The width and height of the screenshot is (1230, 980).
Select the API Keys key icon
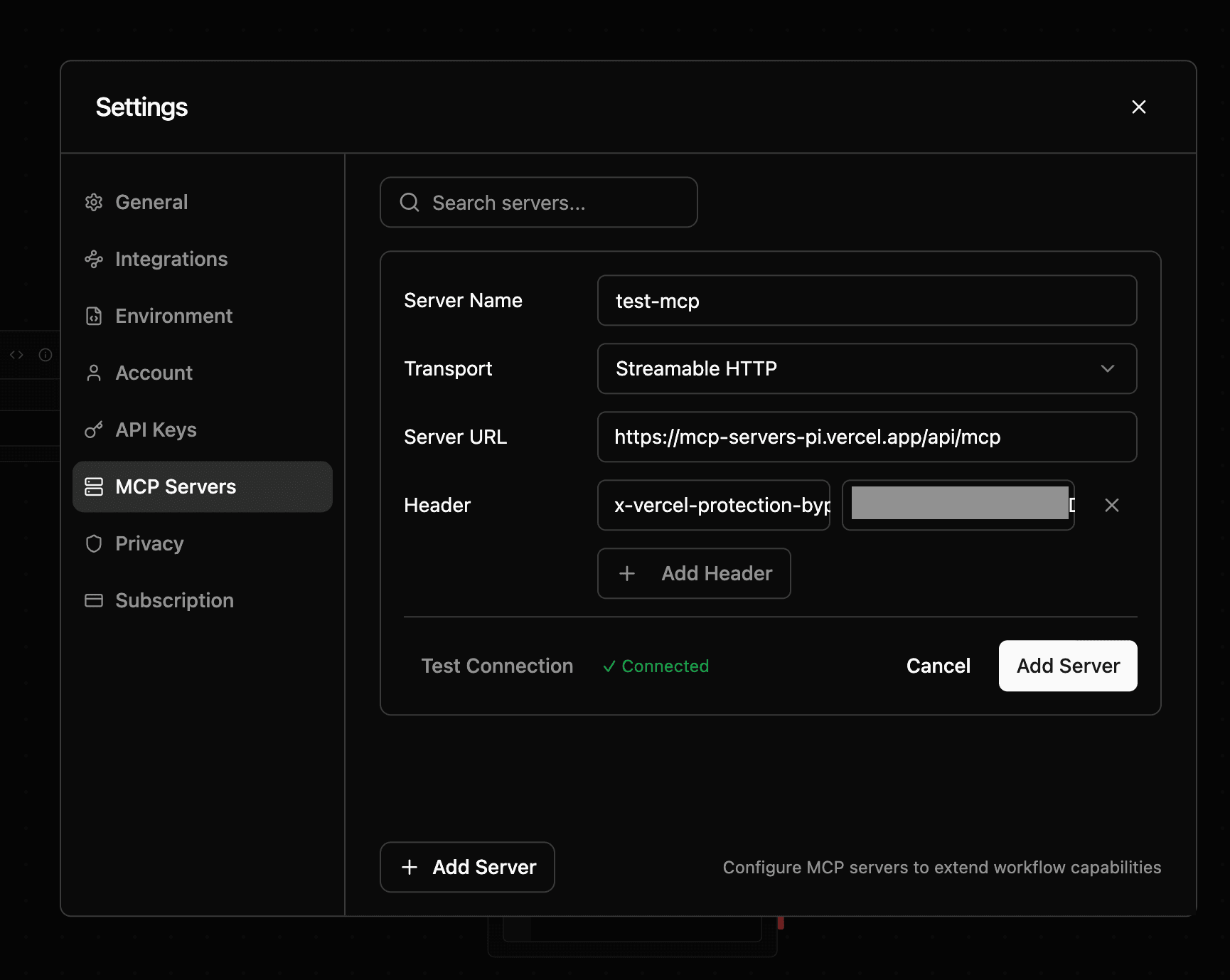tap(94, 430)
